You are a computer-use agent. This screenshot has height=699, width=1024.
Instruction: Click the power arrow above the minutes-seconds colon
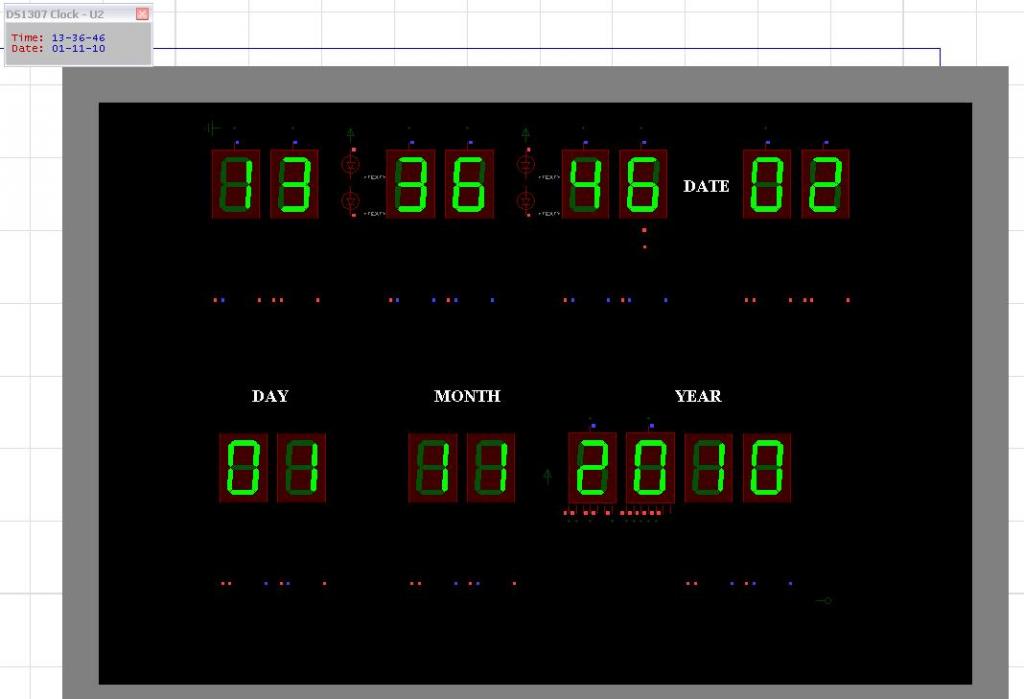[x=526, y=135]
